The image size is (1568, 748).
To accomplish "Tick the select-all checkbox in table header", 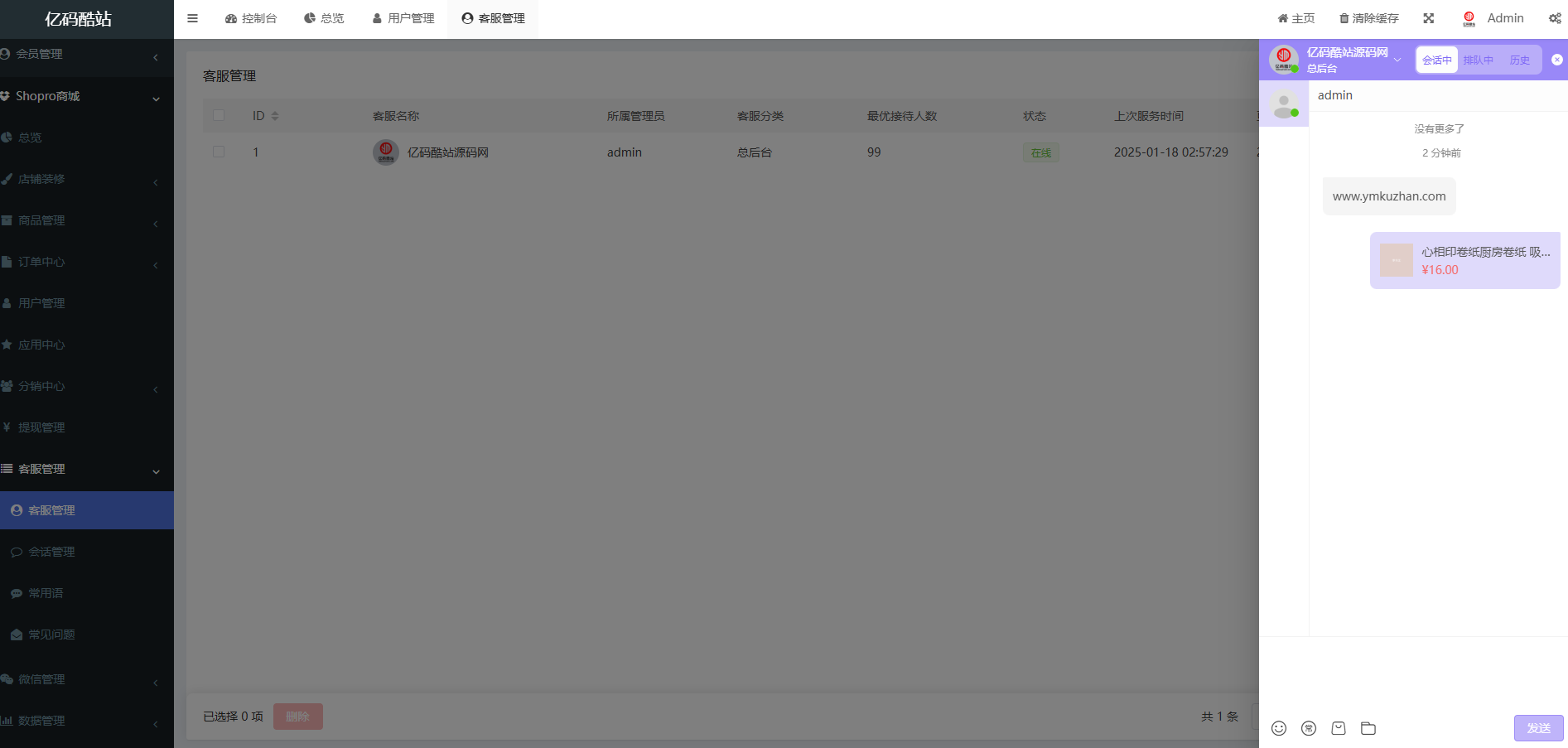I will pyautogui.click(x=219, y=115).
